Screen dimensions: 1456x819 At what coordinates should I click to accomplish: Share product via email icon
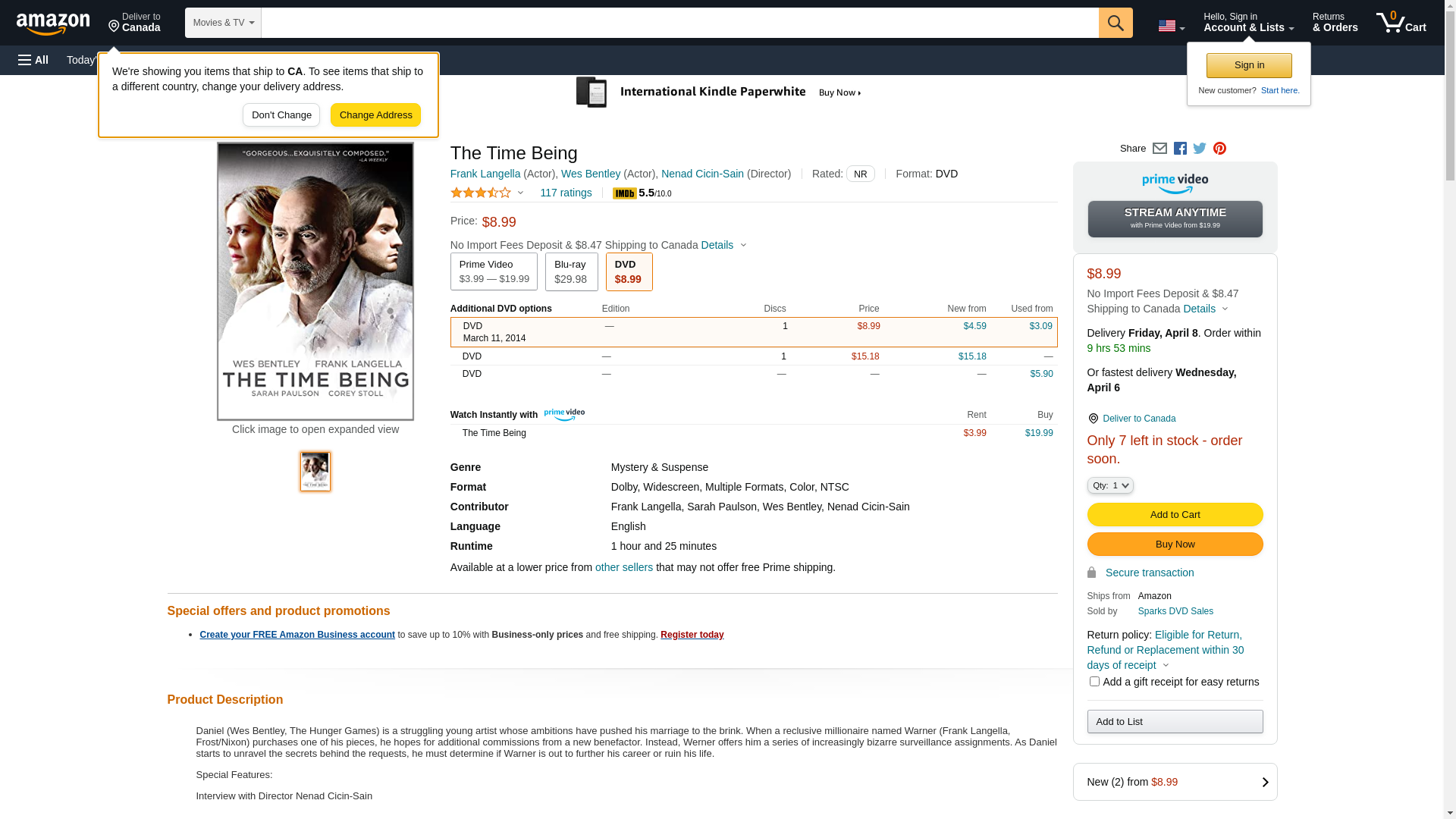[1159, 149]
